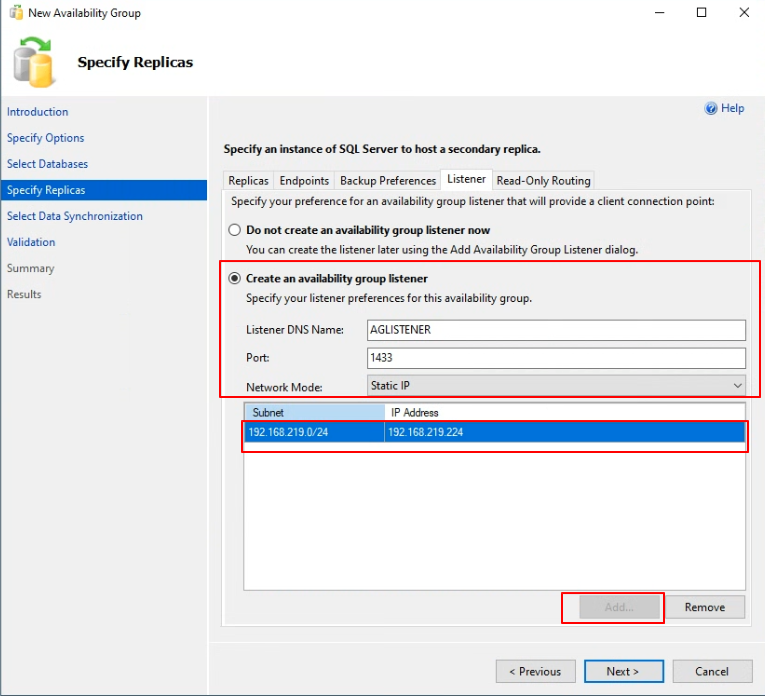Image resolution: width=765 pixels, height=696 pixels.
Task: Switch to the Endpoints tab
Action: pyautogui.click(x=304, y=180)
